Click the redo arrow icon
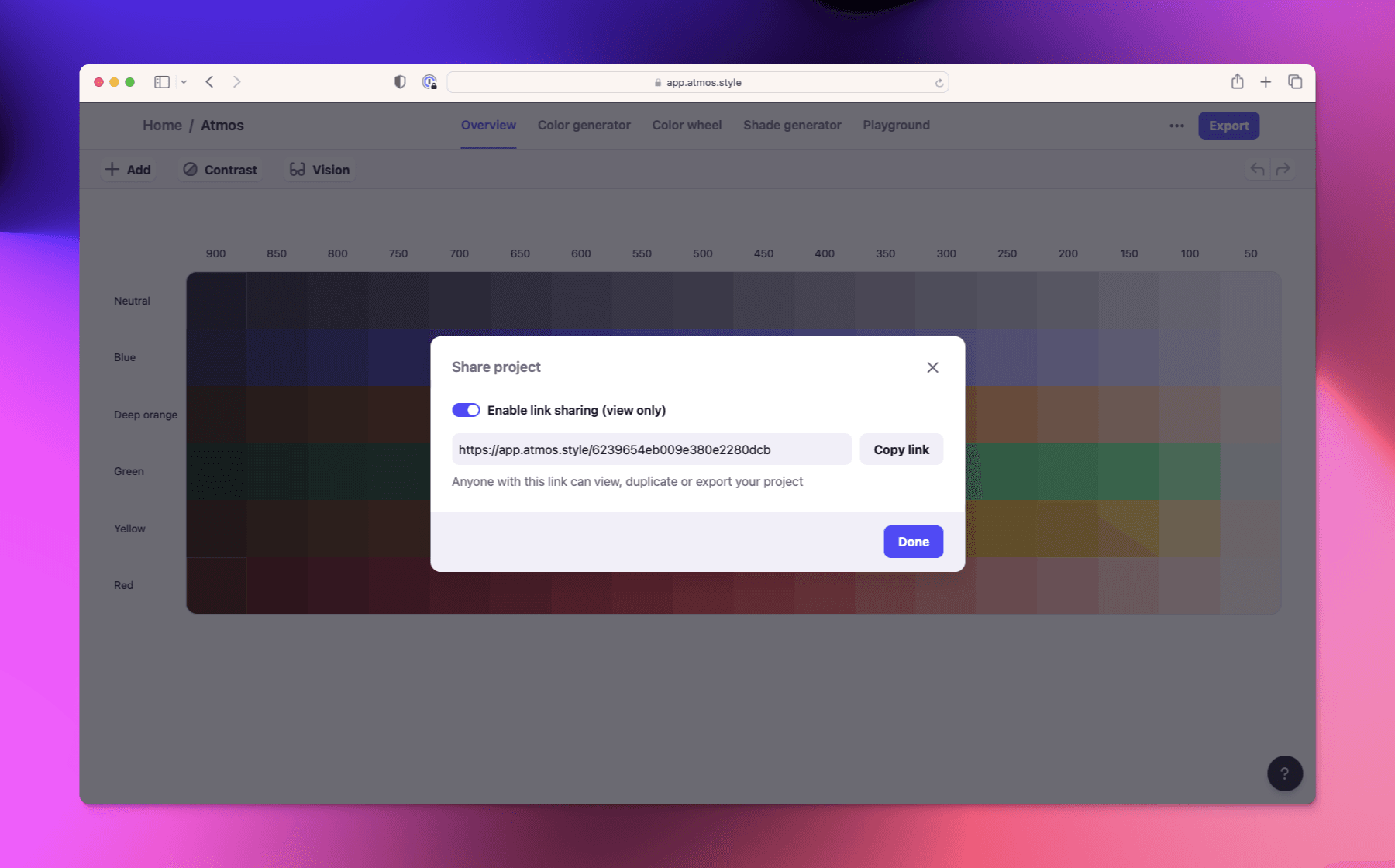 1284,168
